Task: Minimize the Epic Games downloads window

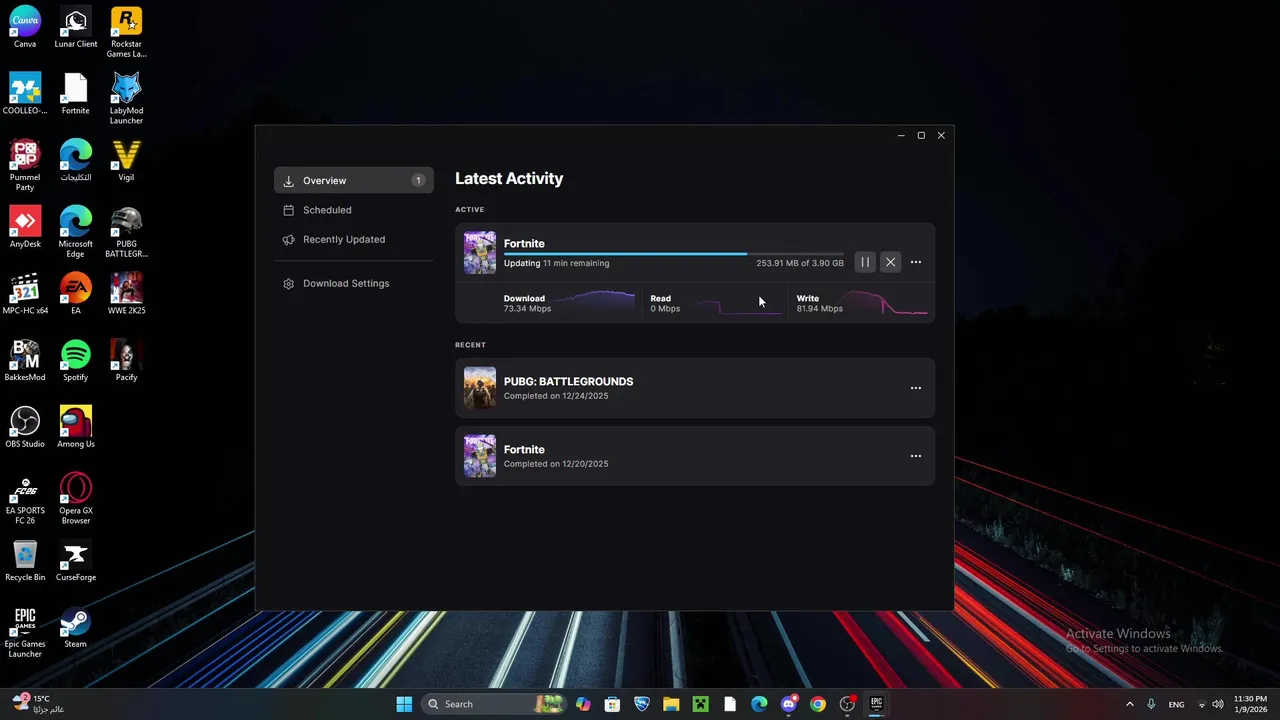Action: click(901, 135)
